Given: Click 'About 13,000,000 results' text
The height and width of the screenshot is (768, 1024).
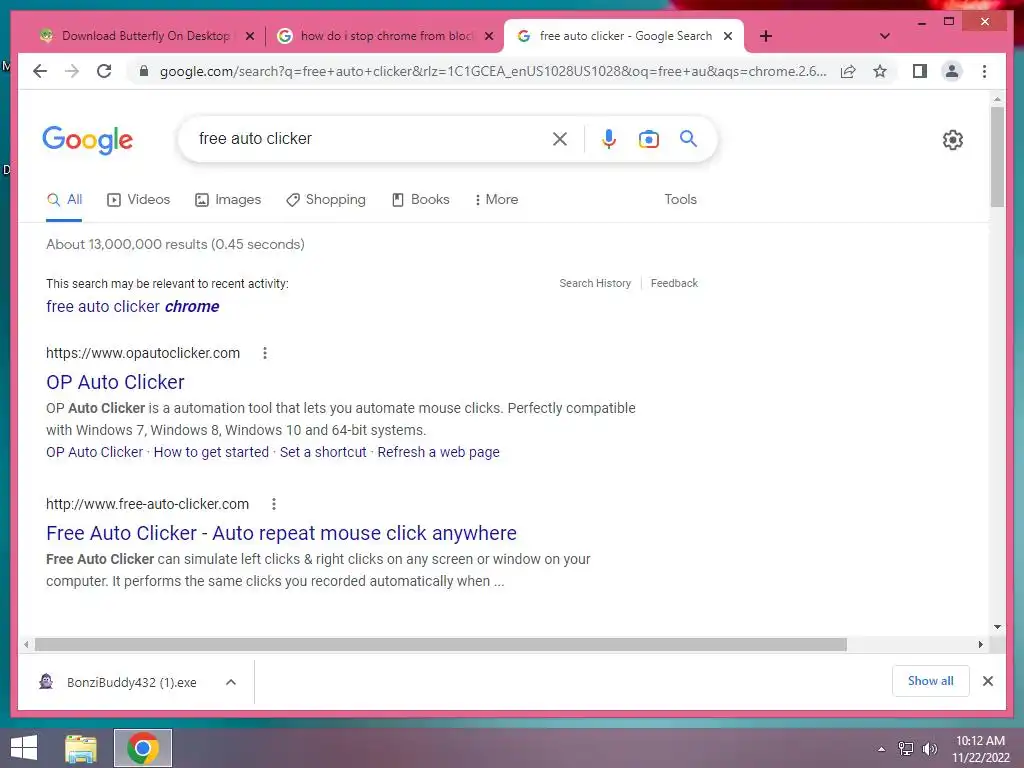Looking at the screenshot, I should click(175, 244).
